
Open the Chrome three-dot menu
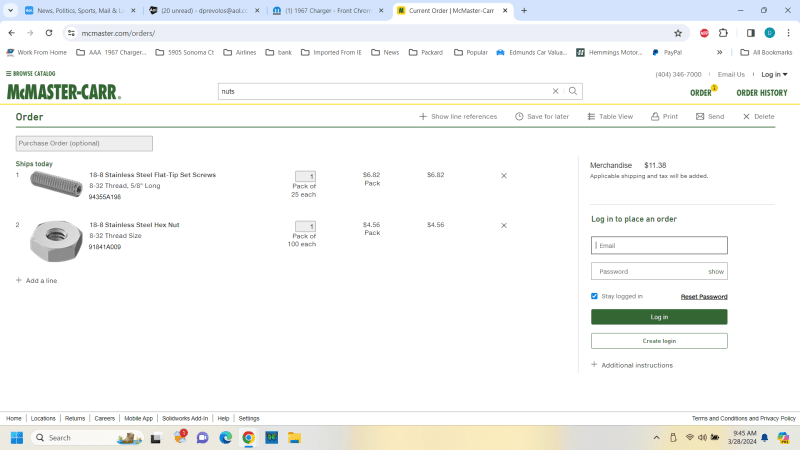click(x=788, y=33)
